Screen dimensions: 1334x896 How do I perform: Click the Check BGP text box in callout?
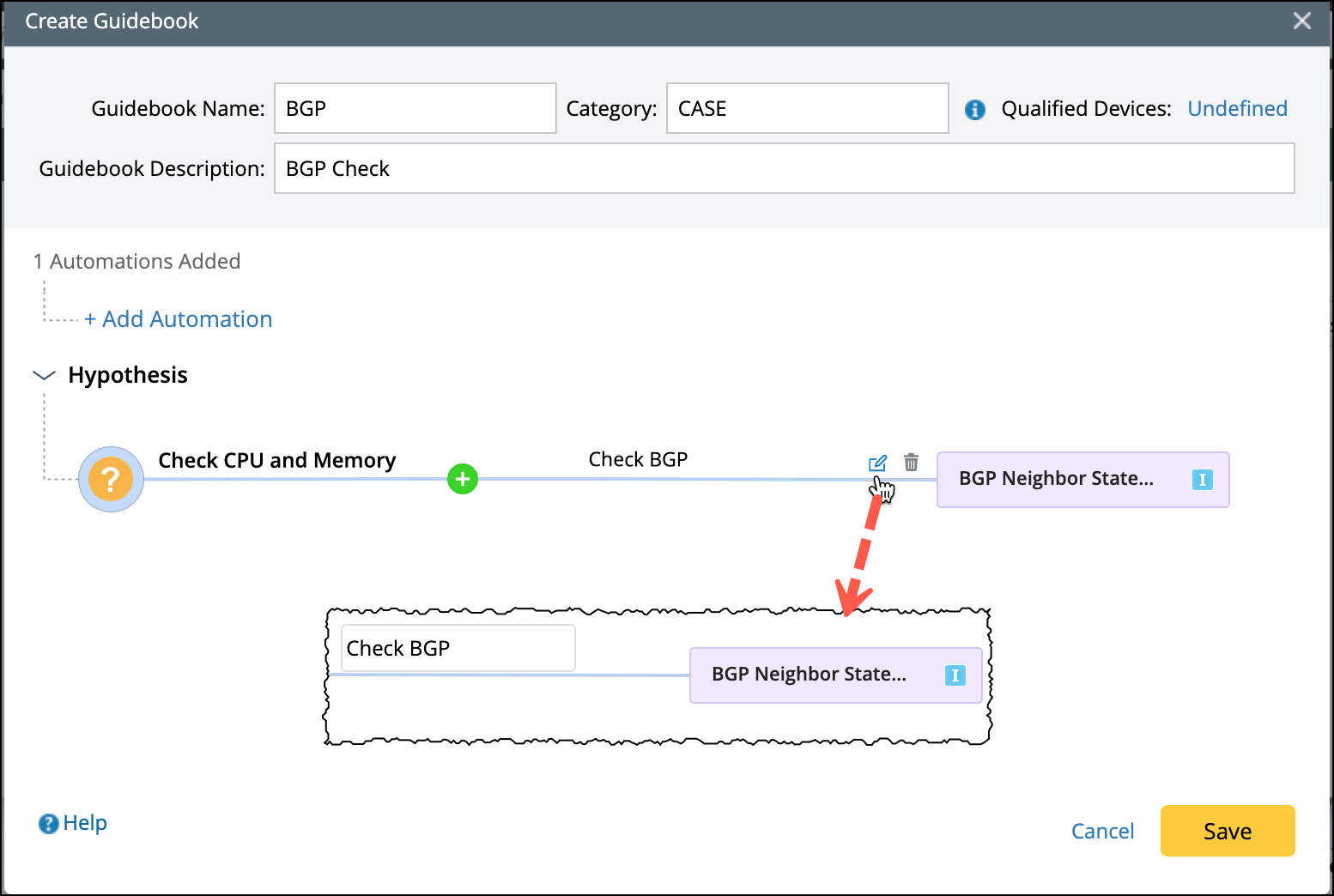pos(458,648)
